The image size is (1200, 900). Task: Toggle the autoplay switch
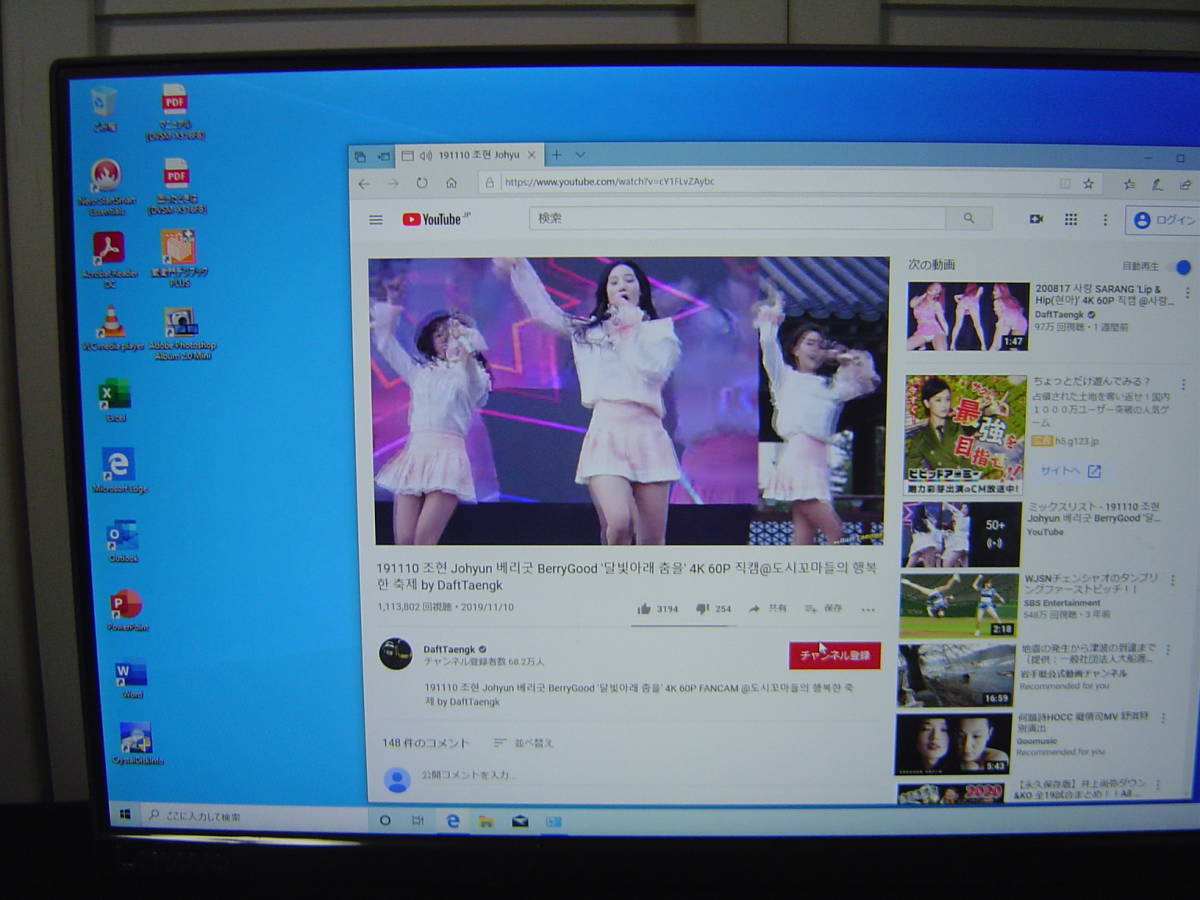[x=1181, y=267]
